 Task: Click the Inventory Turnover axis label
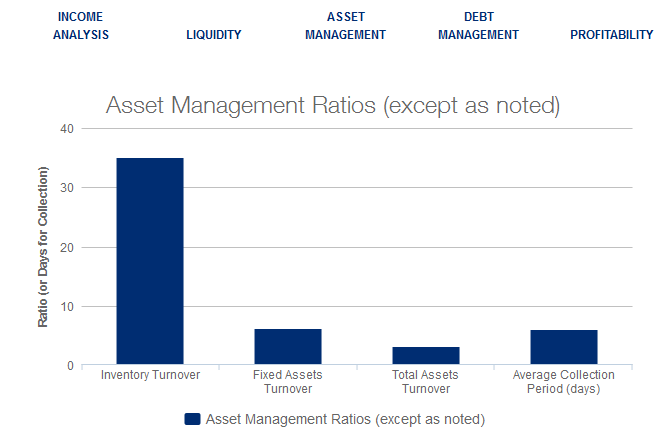[150, 375]
